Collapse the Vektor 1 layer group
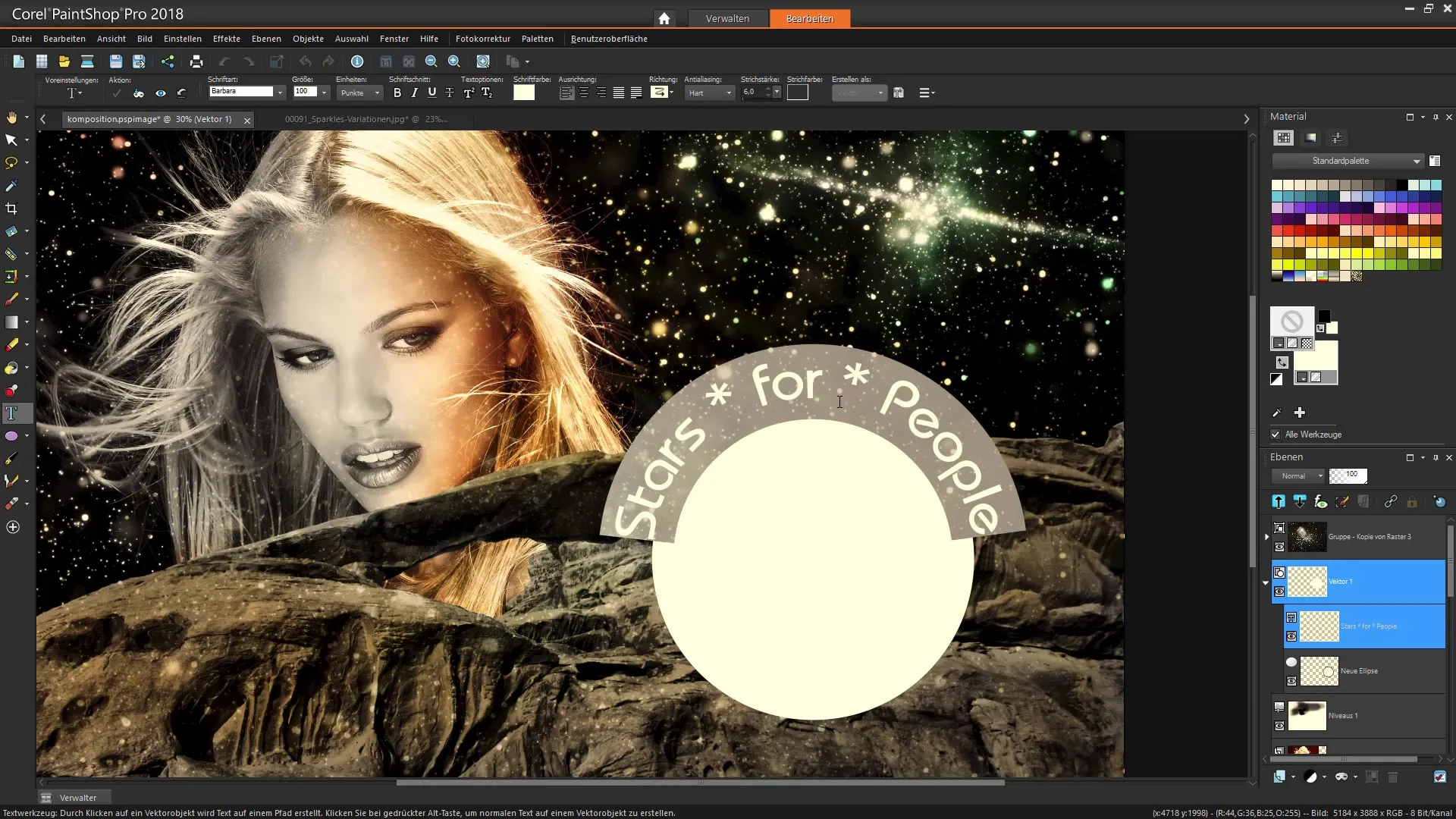The width and height of the screenshot is (1456, 819). point(1266,582)
